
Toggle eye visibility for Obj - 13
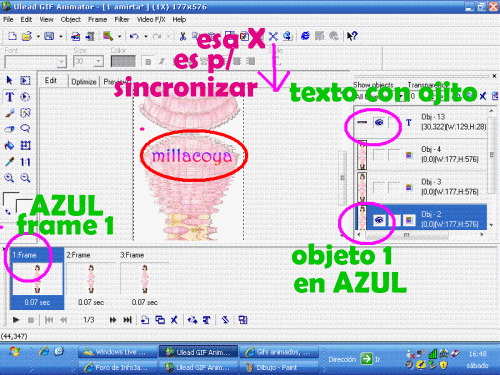point(379,123)
